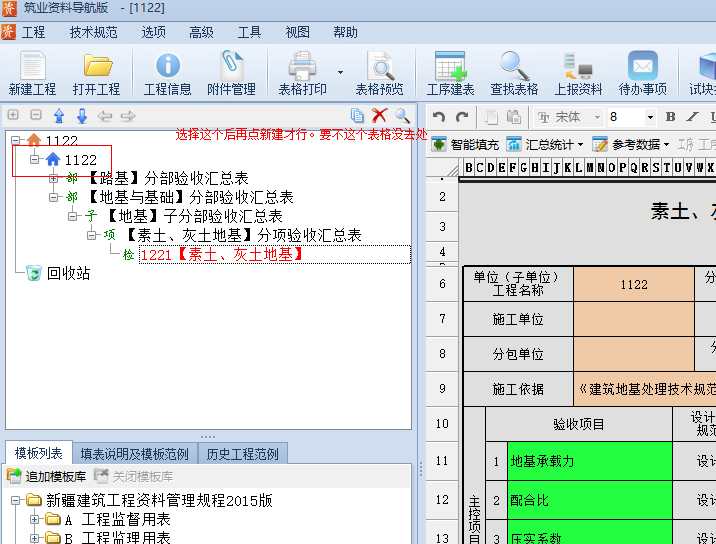Click the red X delete icon
Screen dimensions: 716x544
point(380,116)
